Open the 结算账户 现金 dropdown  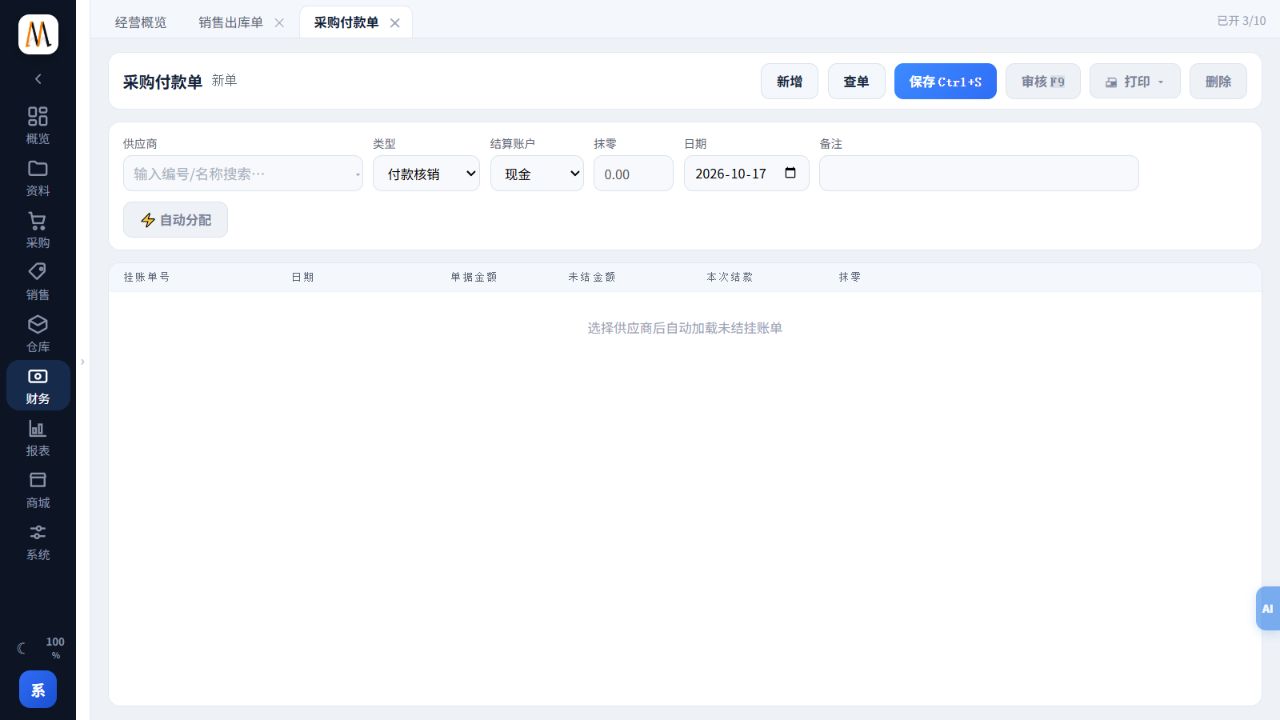pyautogui.click(x=537, y=173)
